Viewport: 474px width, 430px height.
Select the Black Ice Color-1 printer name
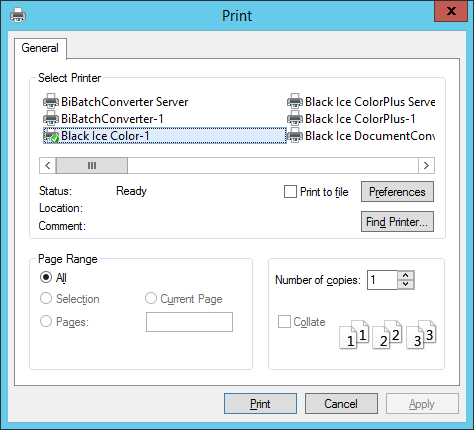click(105, 136)
